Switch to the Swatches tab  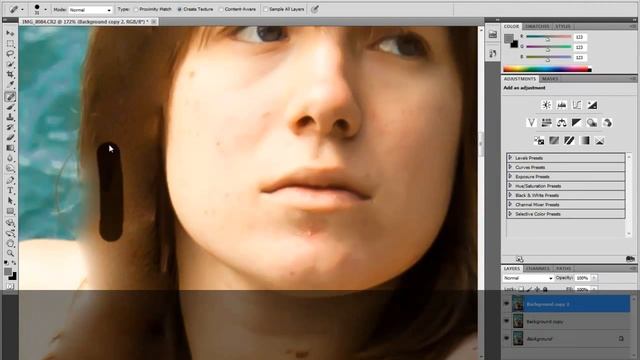point(537,26)
